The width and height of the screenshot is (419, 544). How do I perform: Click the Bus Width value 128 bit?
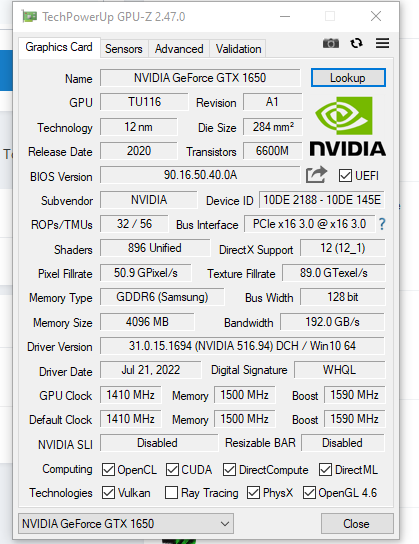342,297
